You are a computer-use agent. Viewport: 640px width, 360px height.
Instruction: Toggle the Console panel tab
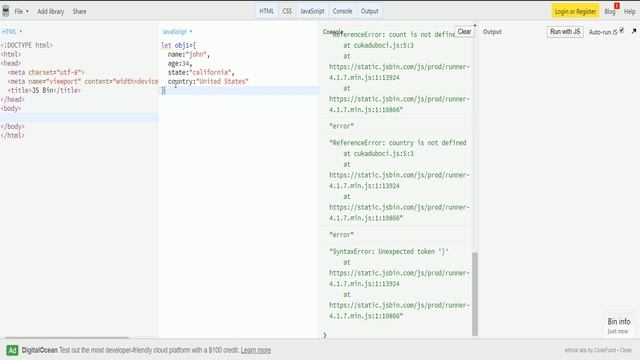pyautogui.click(x=342, y=11)
